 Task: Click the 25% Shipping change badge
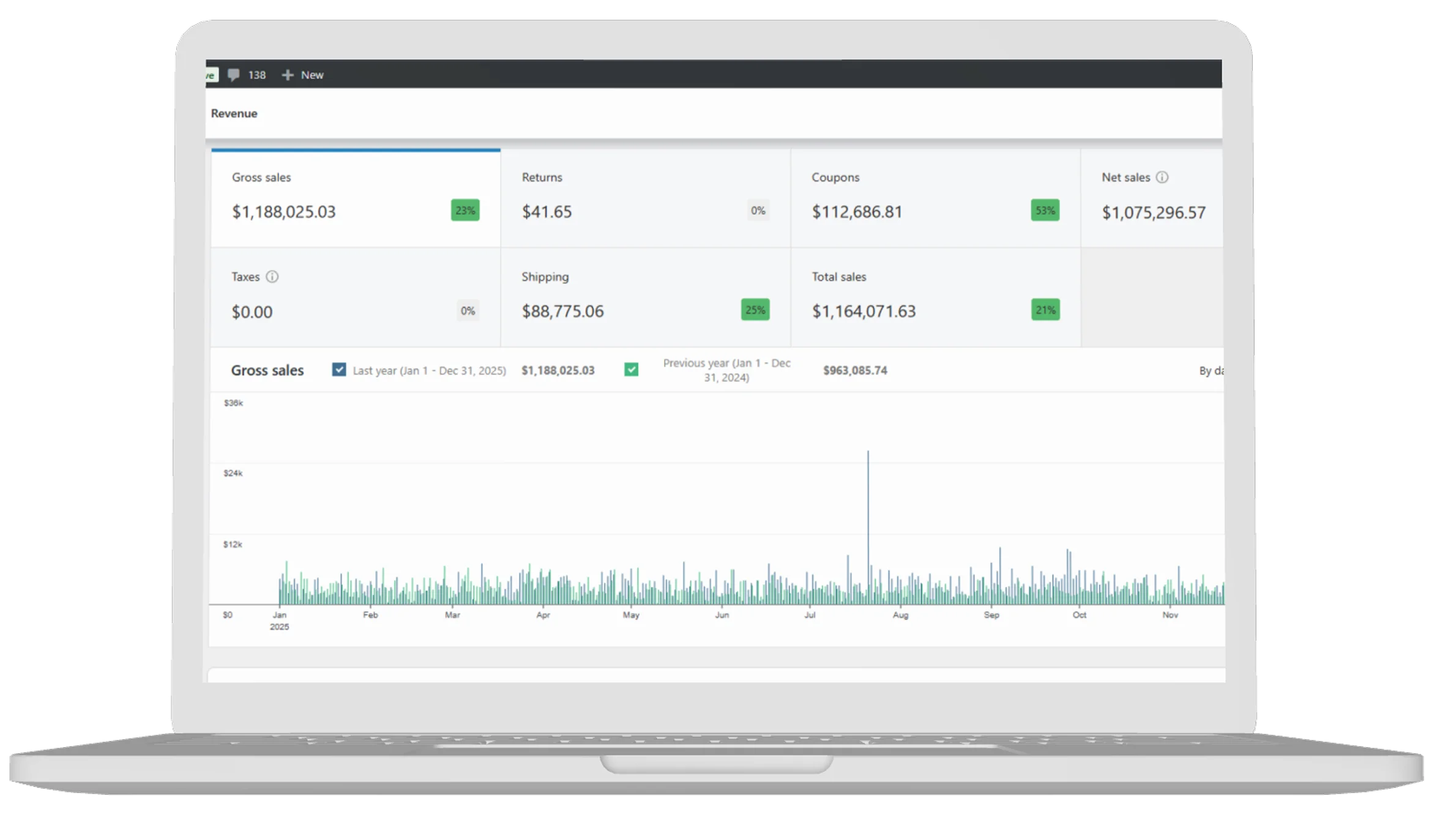[x=755, y=310]
